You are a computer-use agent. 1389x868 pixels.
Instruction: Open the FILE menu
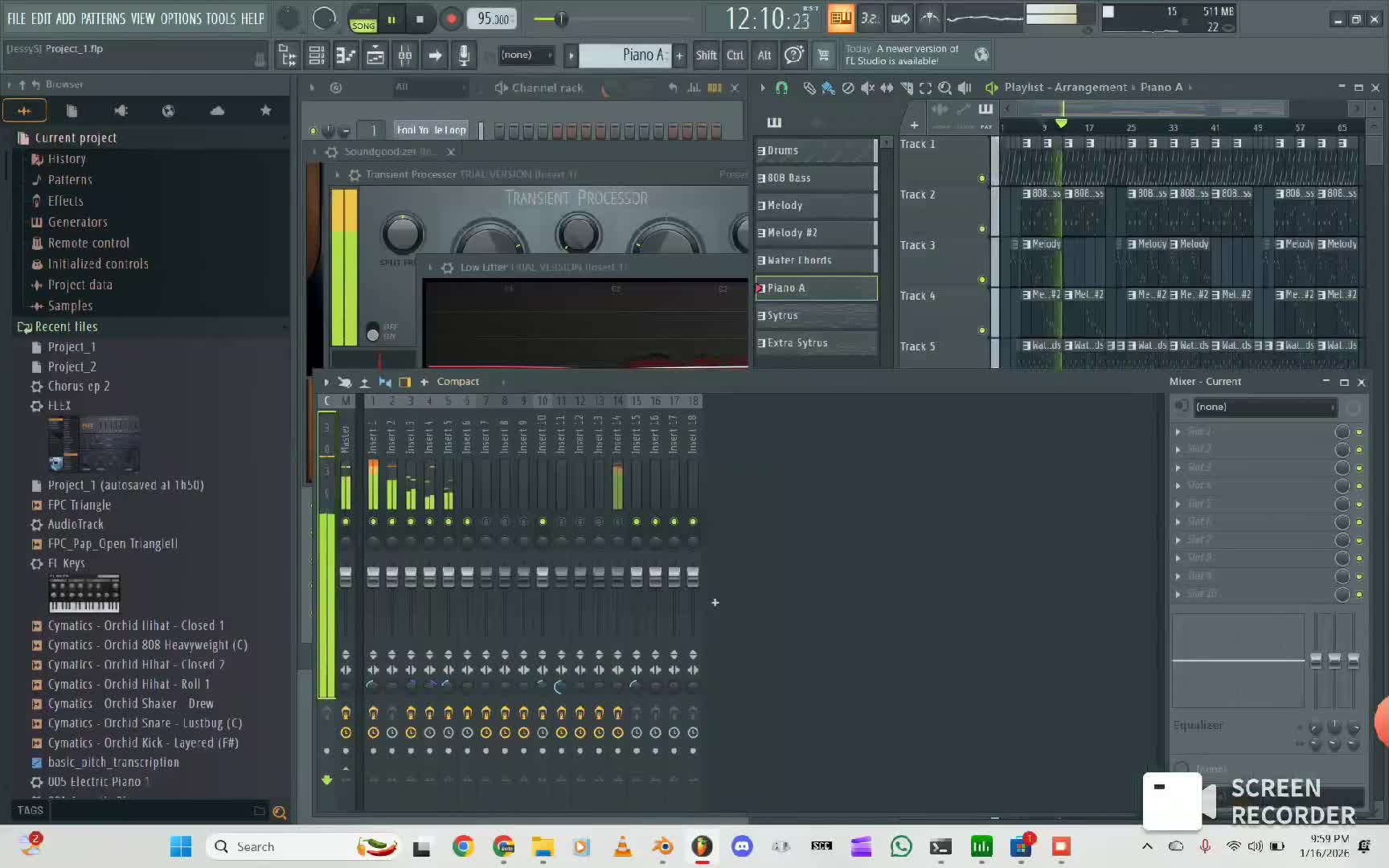click(x=16, y=18)
